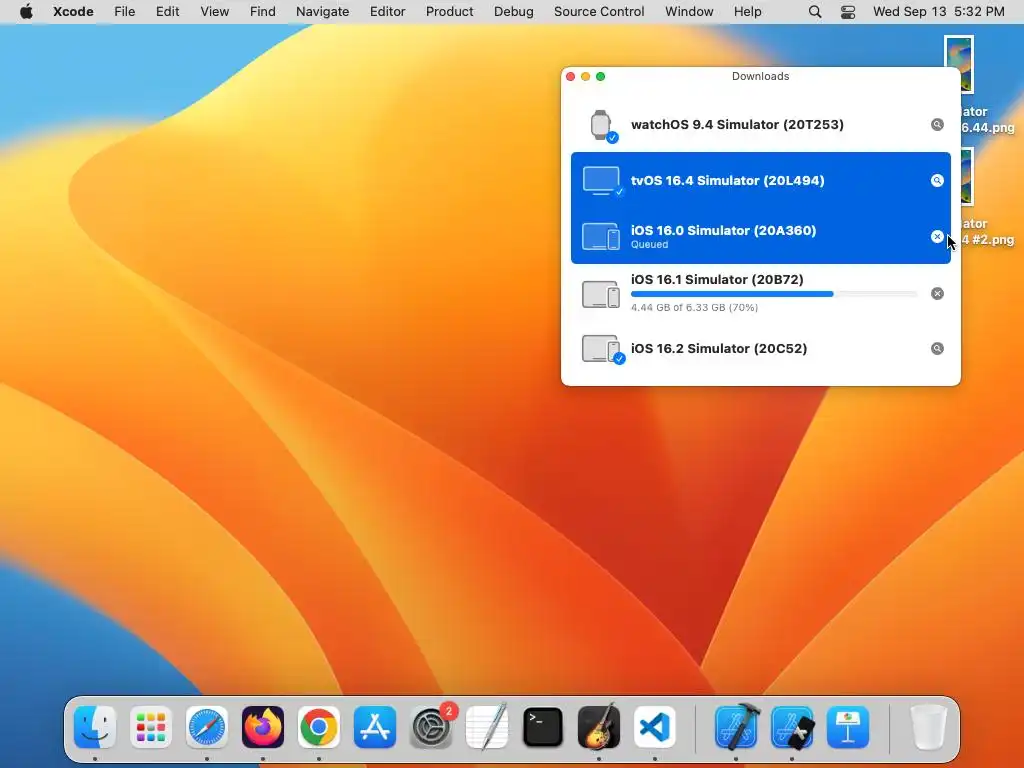Open the View menu
Viewport: 1024px width, 768px height.
214,12
